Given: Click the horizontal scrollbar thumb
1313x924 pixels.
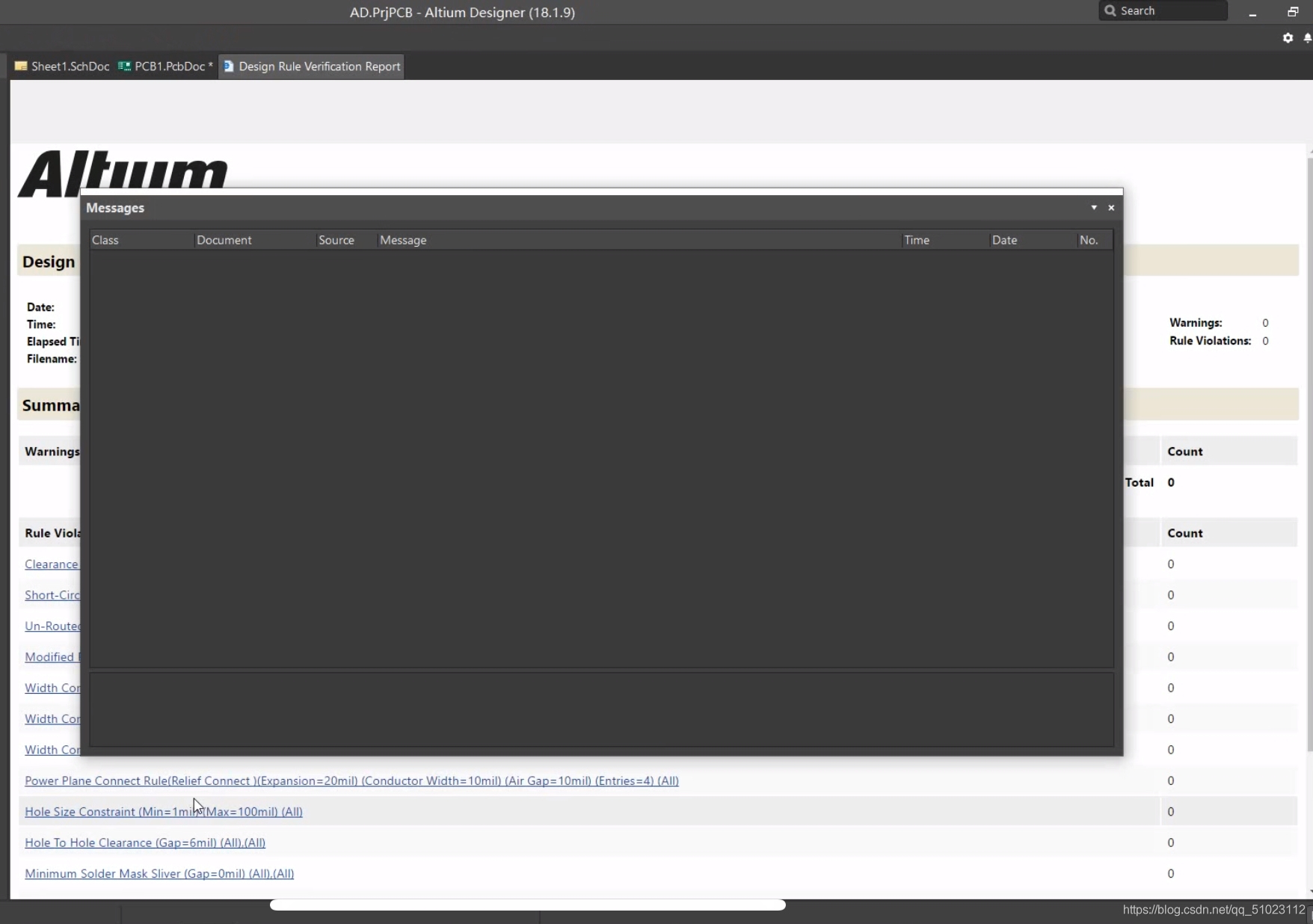Looking at the screenshot, I should click(x=527, y=905).
